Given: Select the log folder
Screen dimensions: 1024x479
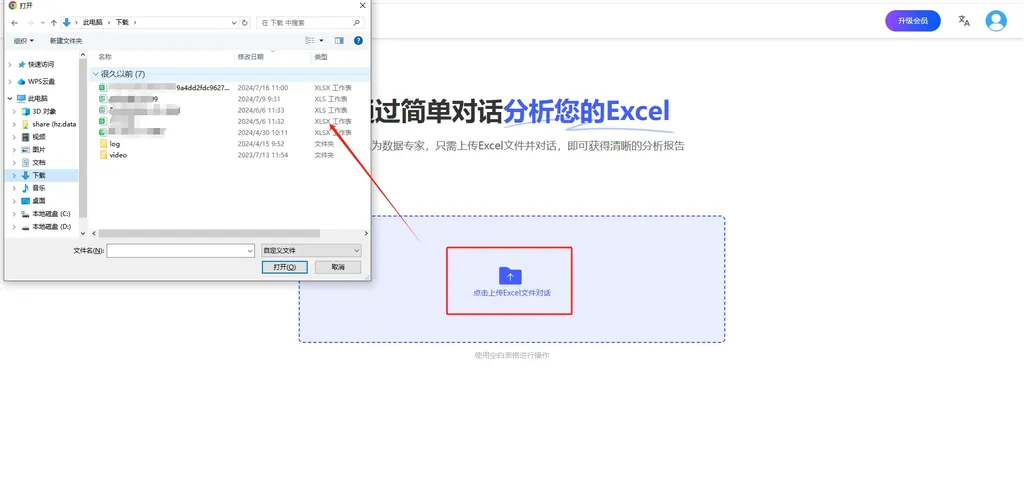Looking at the screenshot, I should pyautogui.click(x=114, y=144).
